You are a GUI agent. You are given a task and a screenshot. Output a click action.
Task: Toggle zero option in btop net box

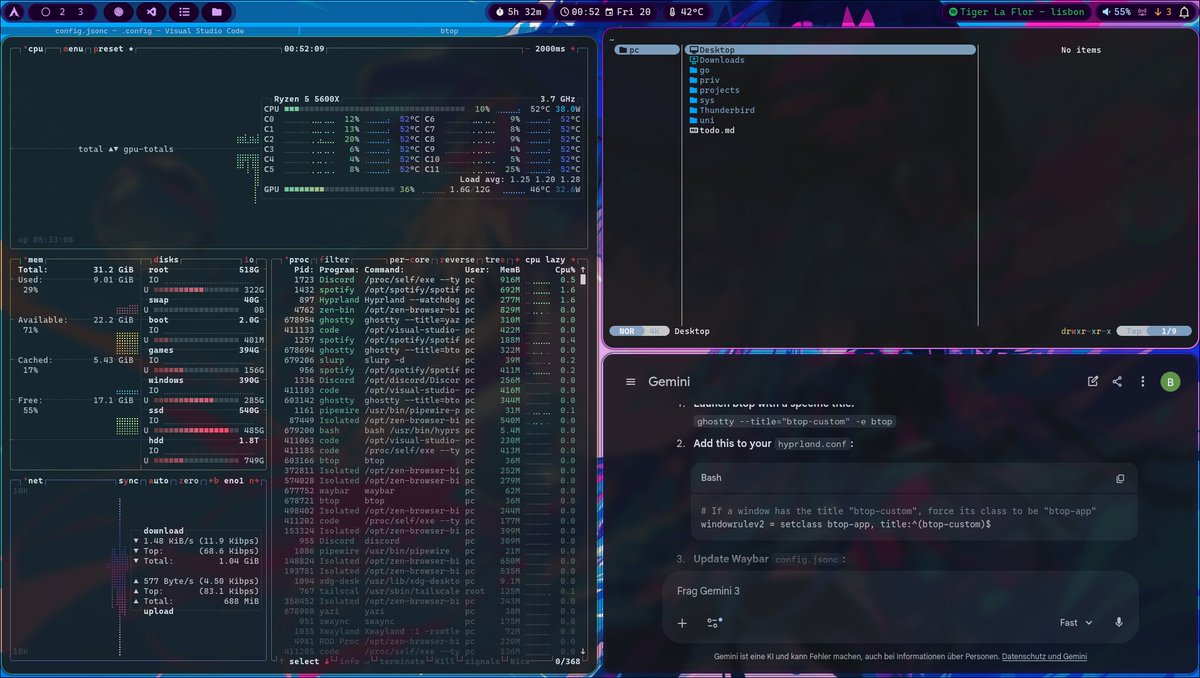[x=190, y=481]
